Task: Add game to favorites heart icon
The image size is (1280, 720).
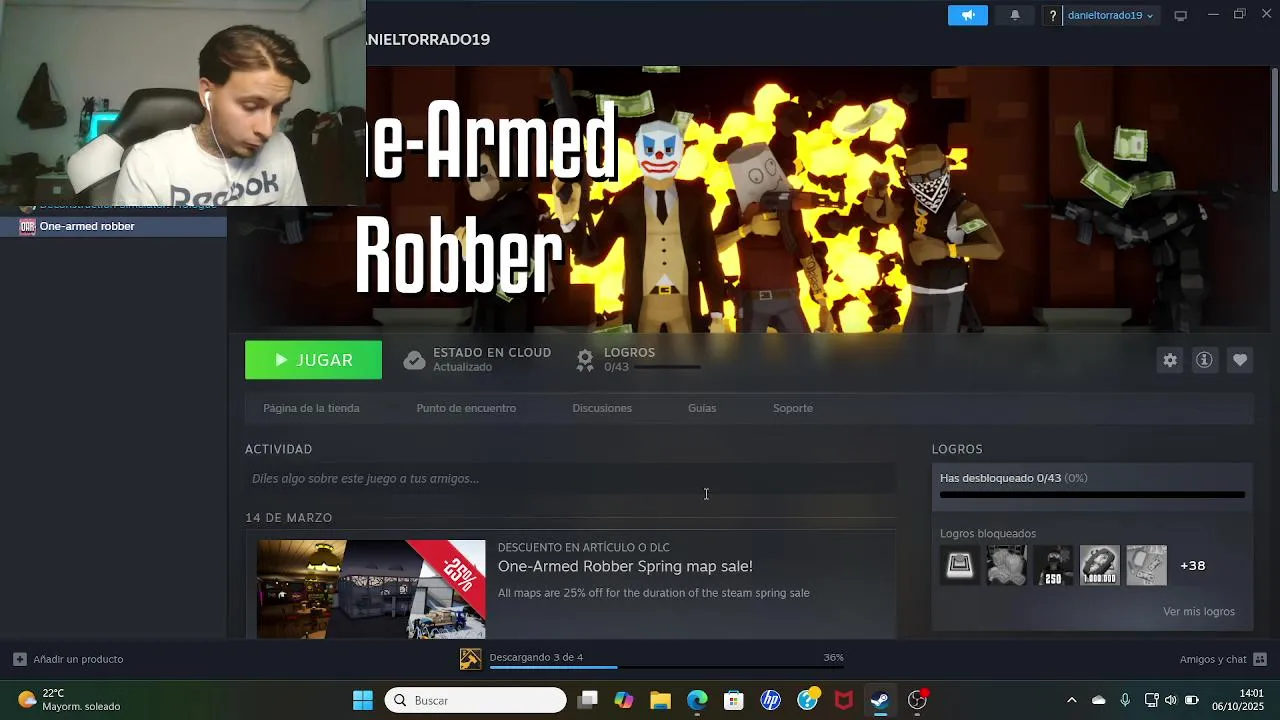Action: click(x=1240, y=360)
